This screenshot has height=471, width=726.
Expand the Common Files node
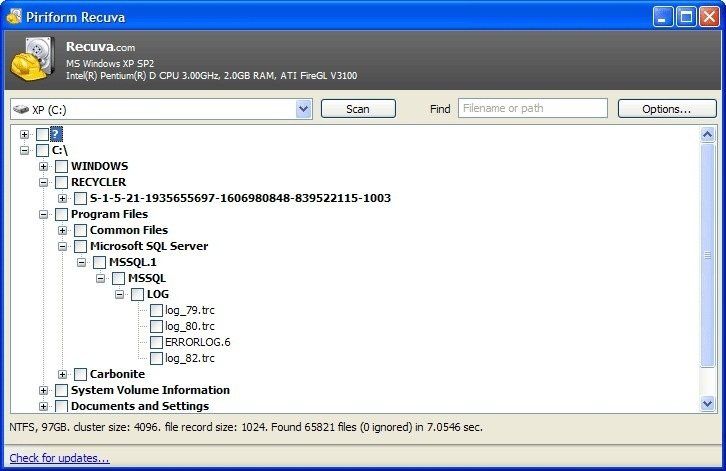pyautogui.click(x=63, y=230)
